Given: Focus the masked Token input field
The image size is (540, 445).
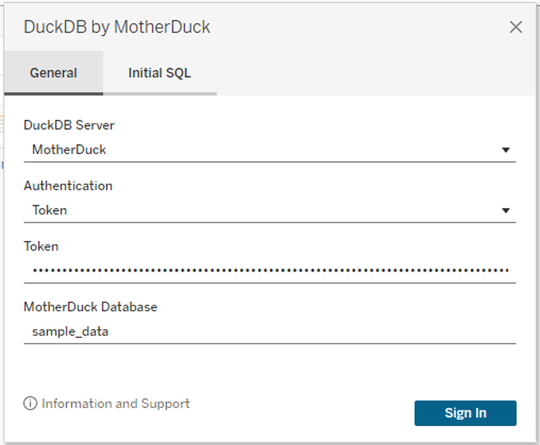Looking at the screenshot, I should [270, 271].
